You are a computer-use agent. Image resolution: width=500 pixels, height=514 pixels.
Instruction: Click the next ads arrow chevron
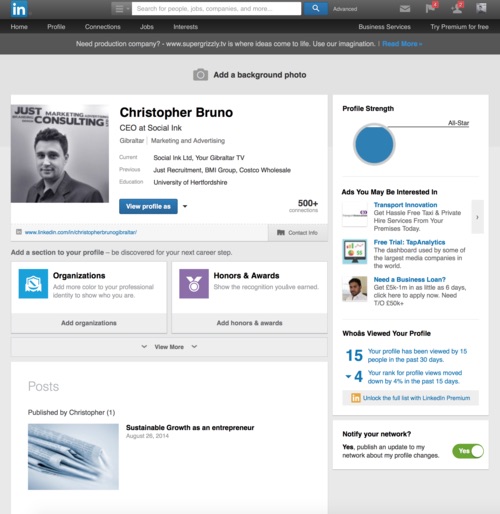click(x=477, y=217)
